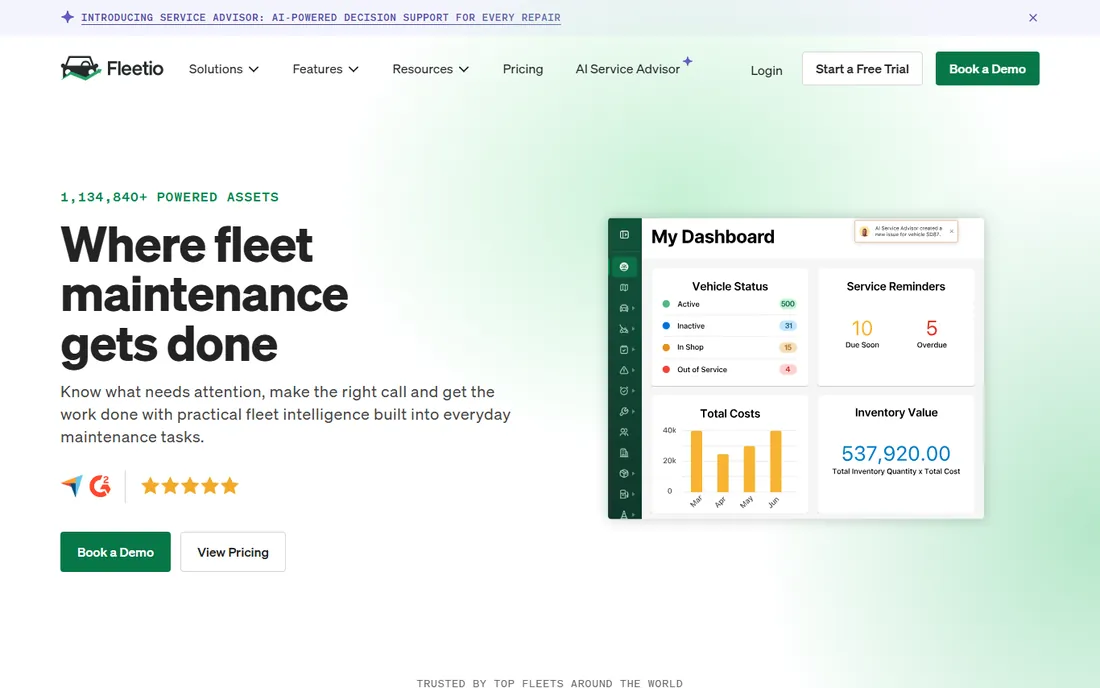
Task: Expand the service wrench sidebar arrow
Action: pyautogui.click(x=633, y=412)
